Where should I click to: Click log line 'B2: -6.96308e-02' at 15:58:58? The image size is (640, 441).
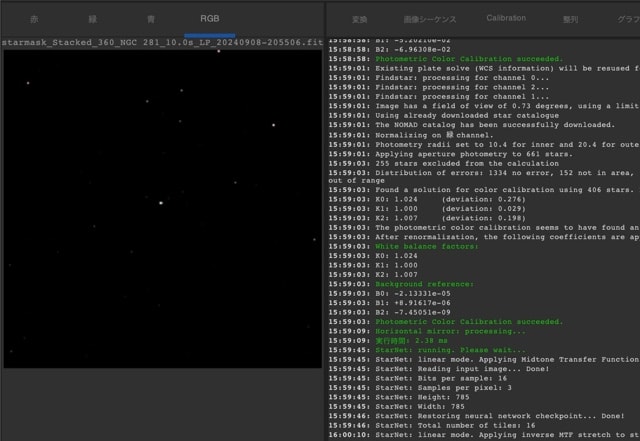(x=389, y=49)
